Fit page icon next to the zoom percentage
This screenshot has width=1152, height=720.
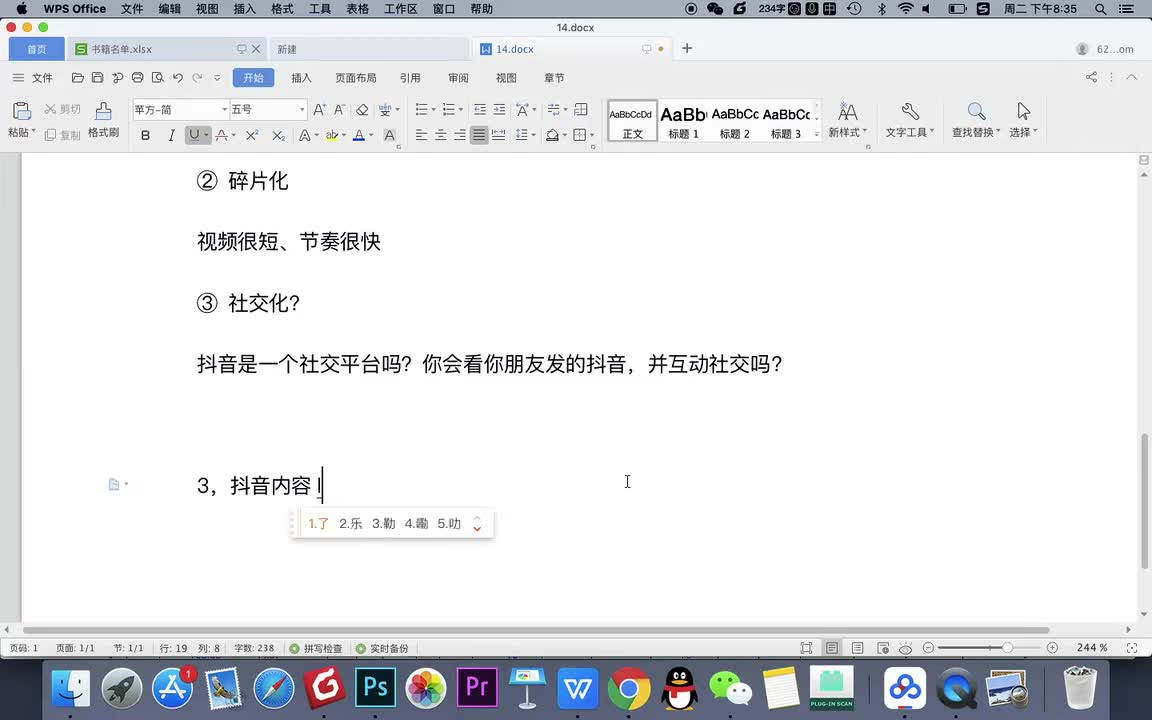tap(1132, 648)
